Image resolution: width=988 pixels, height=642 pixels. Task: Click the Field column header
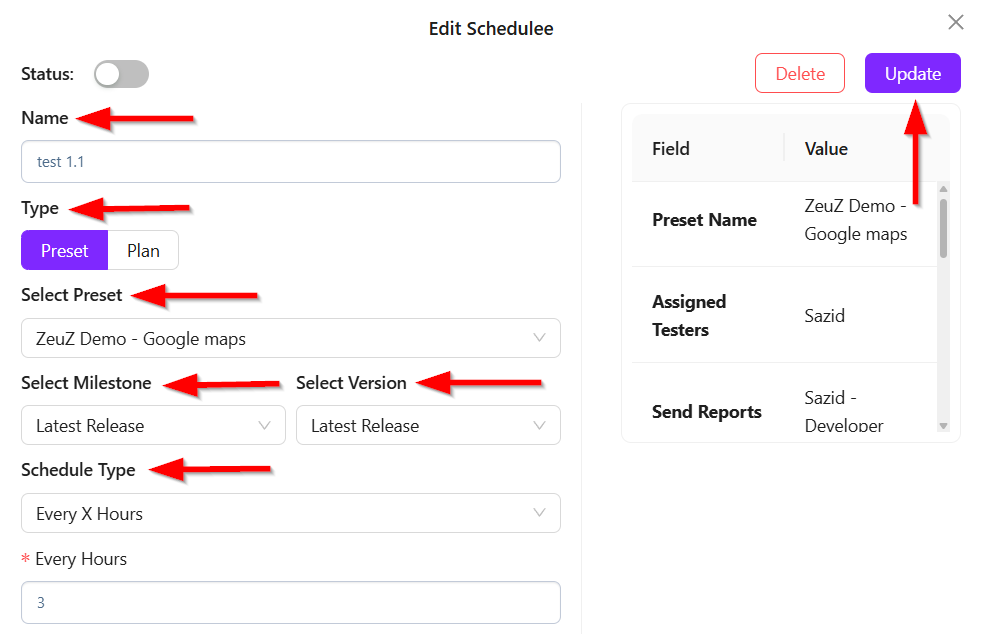coord(671,149)
